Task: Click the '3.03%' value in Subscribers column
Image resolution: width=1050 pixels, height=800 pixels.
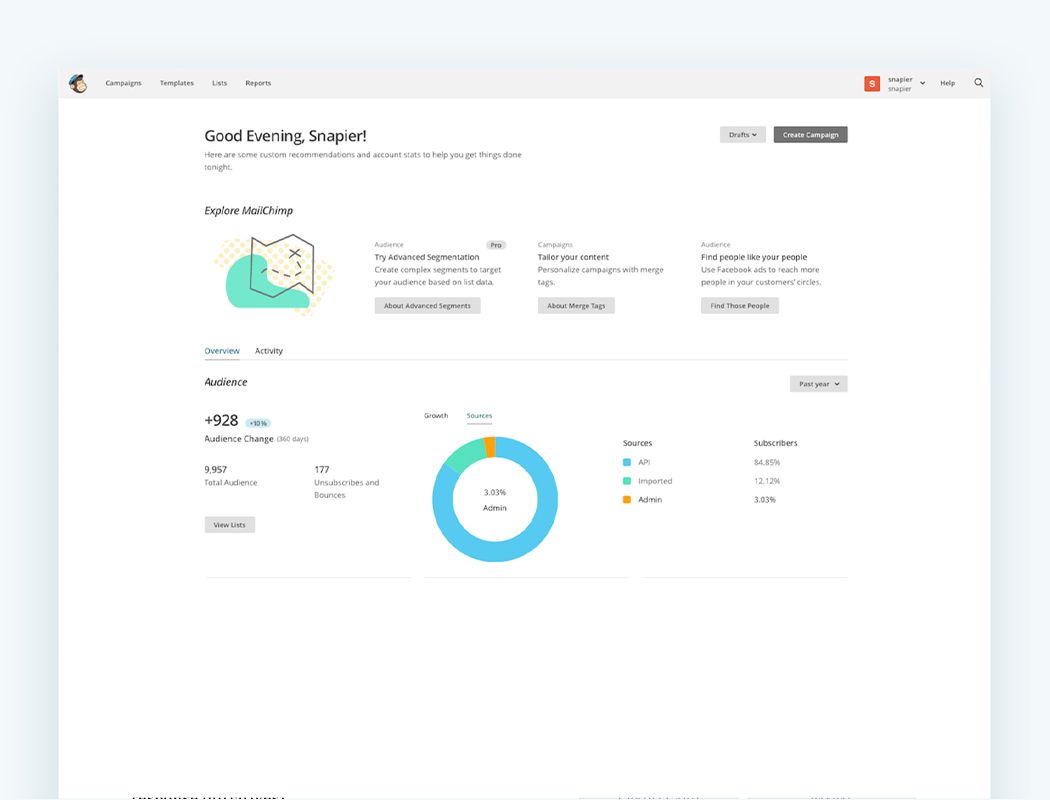Action: tap(765, 499)
